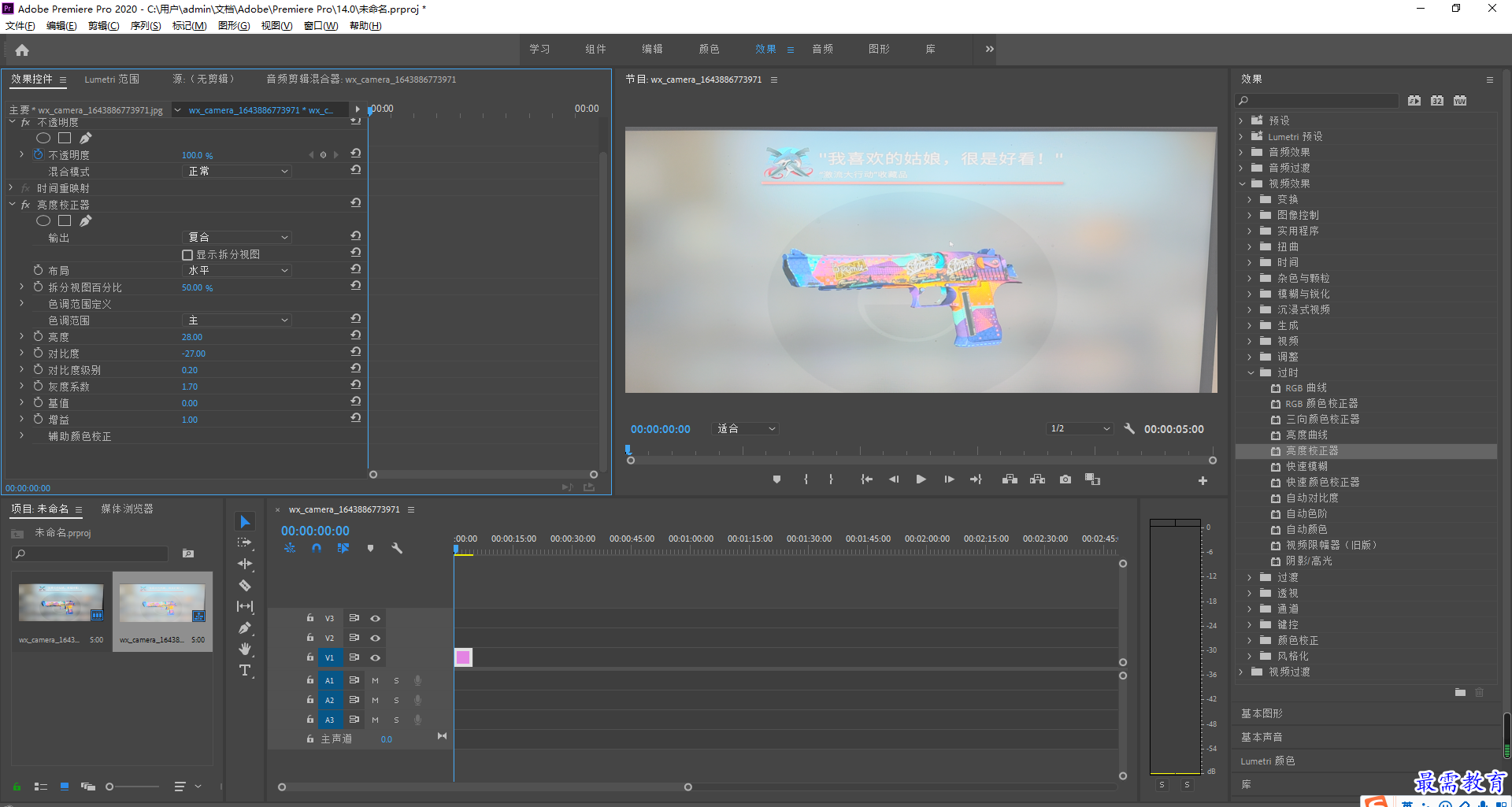Open the 基本声音 panel
Viewport: 1512px width, 807px height.
coord(1262,737)
